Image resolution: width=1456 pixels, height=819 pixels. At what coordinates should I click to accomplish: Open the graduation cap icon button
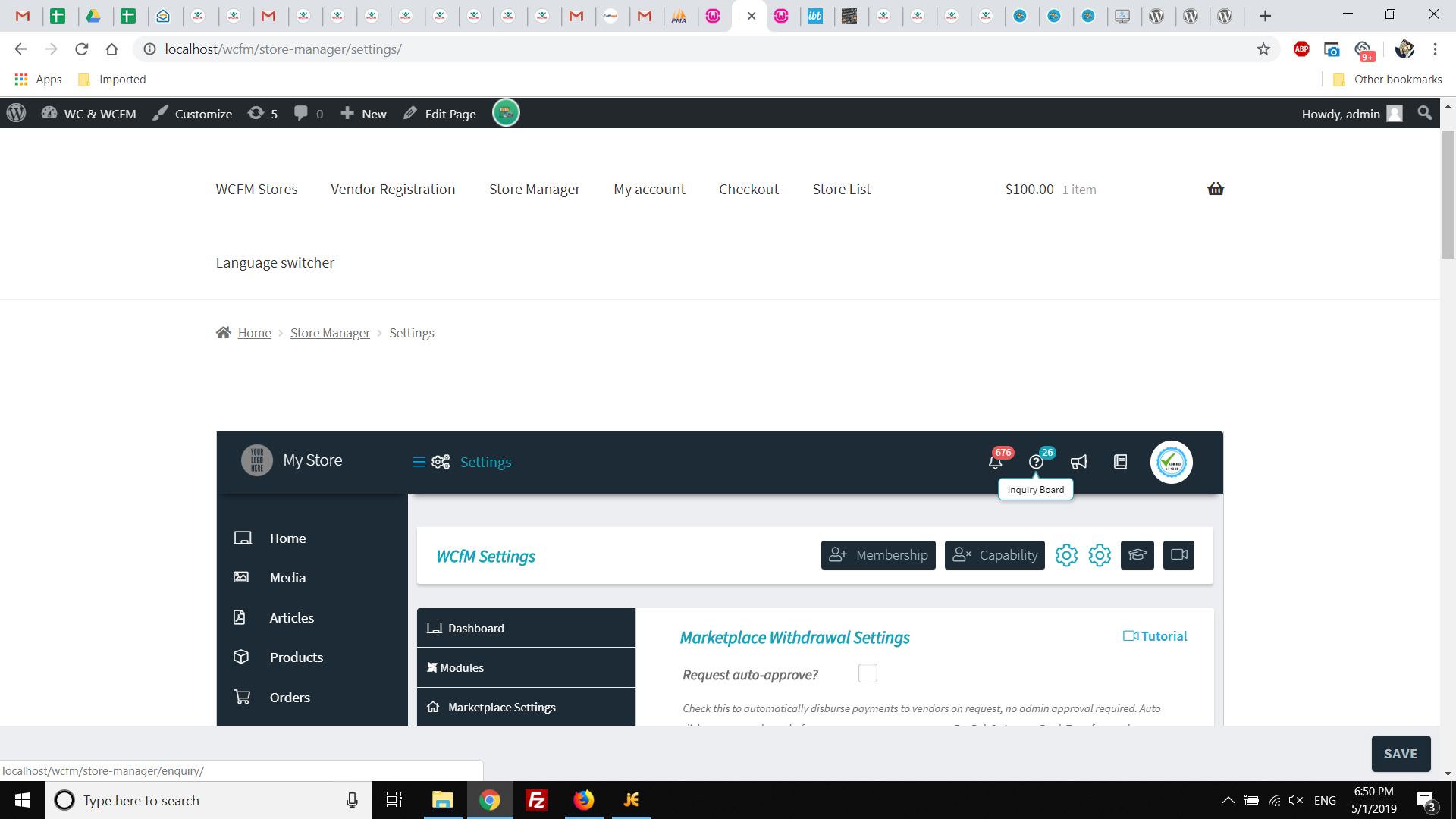click(x=1137, y=555)
